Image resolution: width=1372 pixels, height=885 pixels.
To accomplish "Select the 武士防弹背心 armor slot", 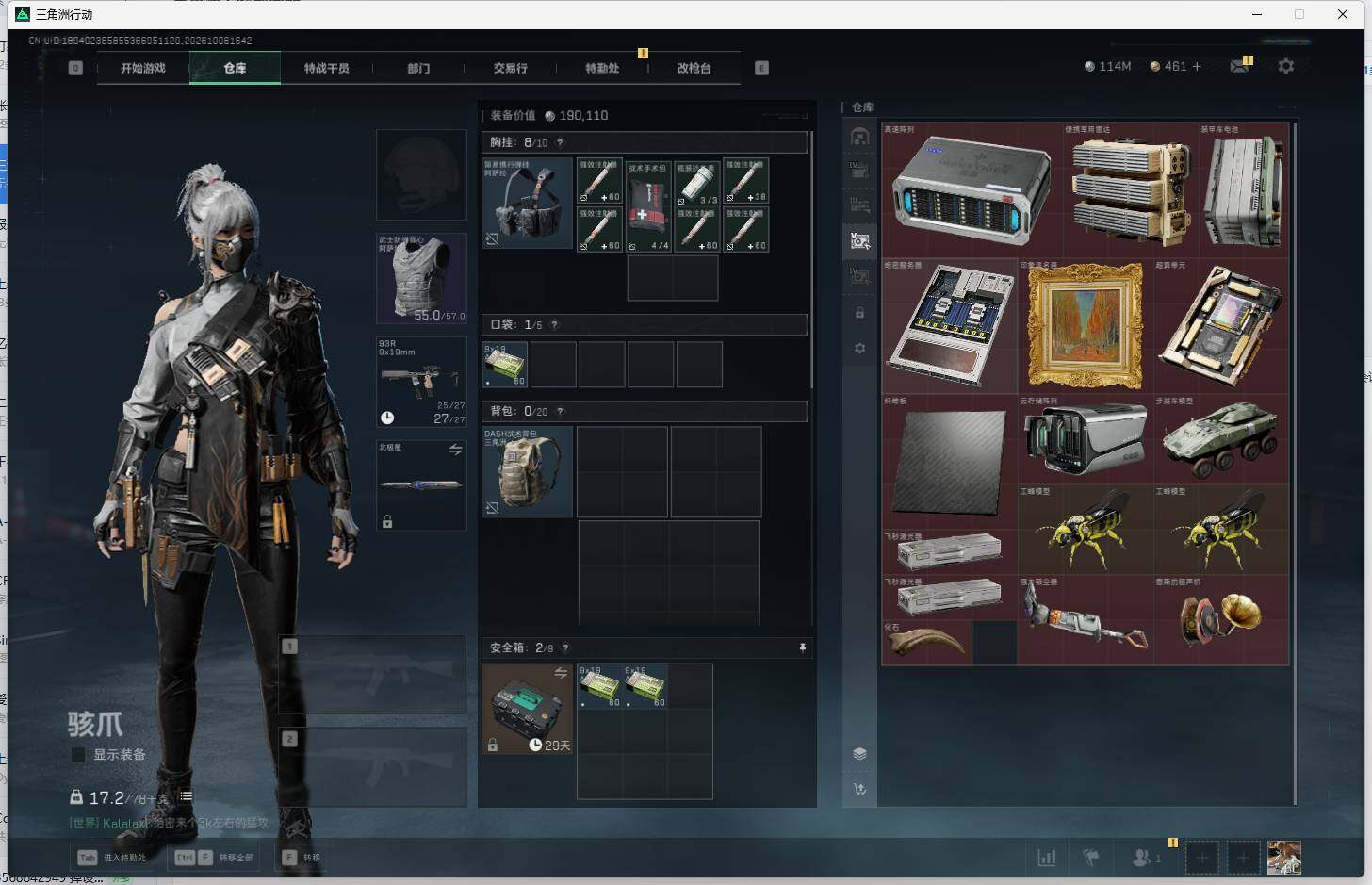I will [x=421, y=279].
